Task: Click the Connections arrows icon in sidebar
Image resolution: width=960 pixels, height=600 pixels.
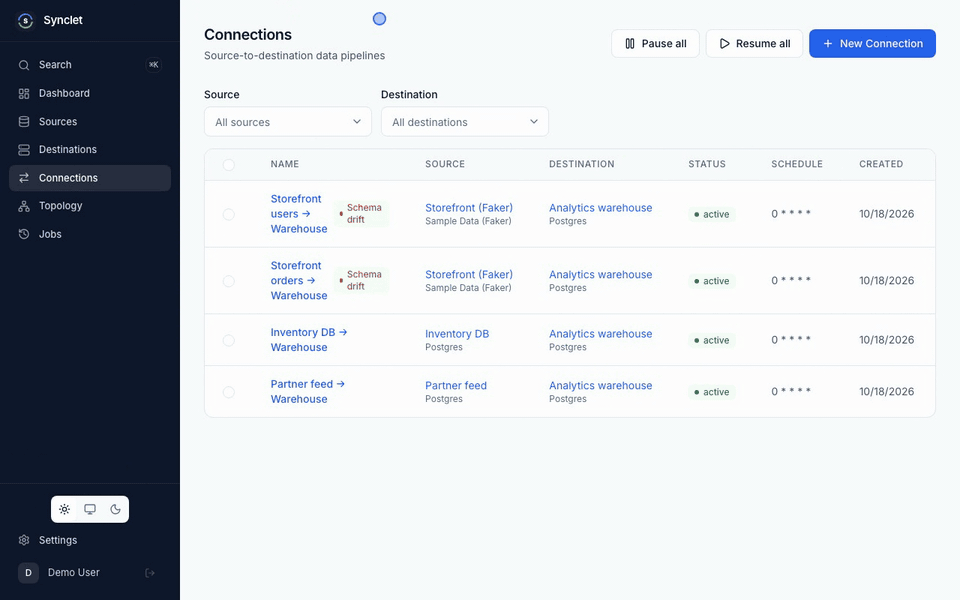Action: pos(24,178)
